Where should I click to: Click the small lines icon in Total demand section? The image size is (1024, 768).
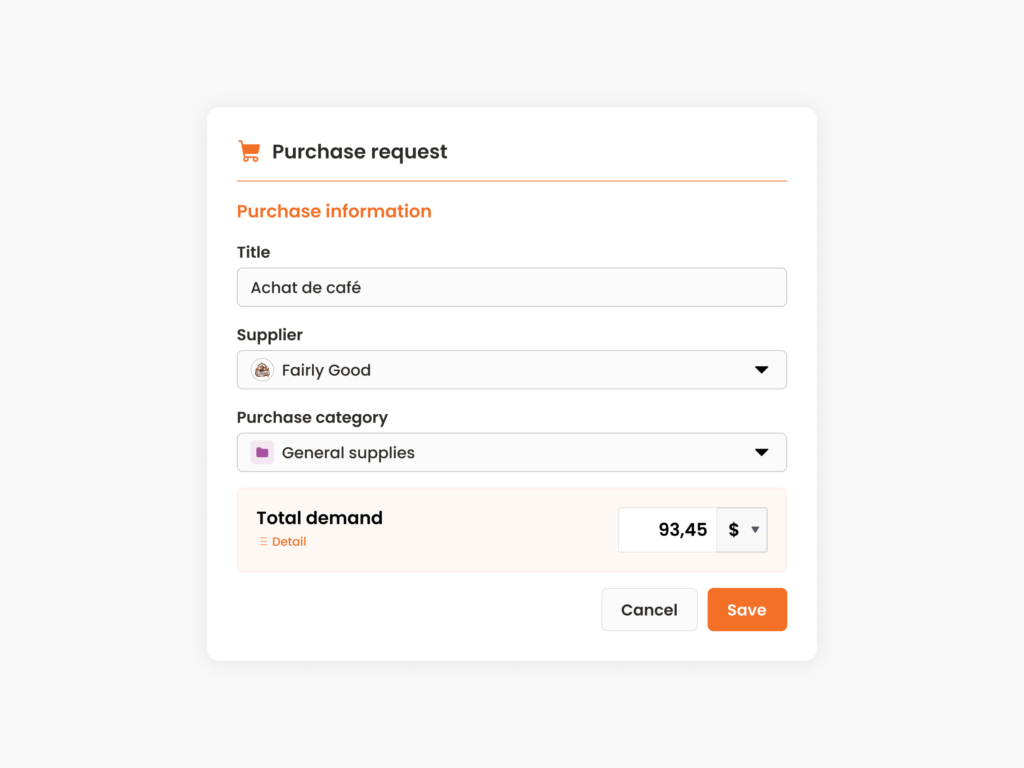click(x=263, y=541)
